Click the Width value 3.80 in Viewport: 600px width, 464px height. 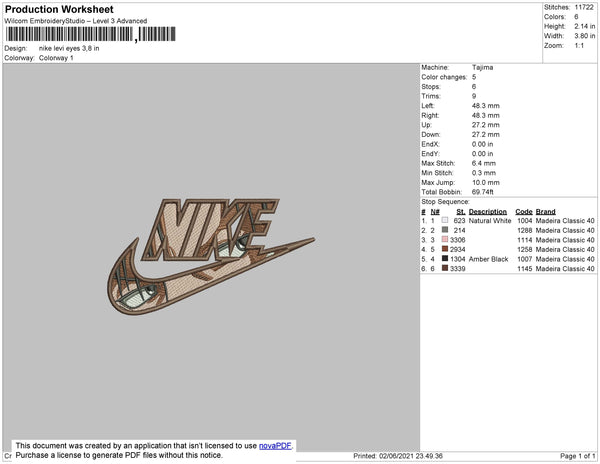[x=585, y=36]
